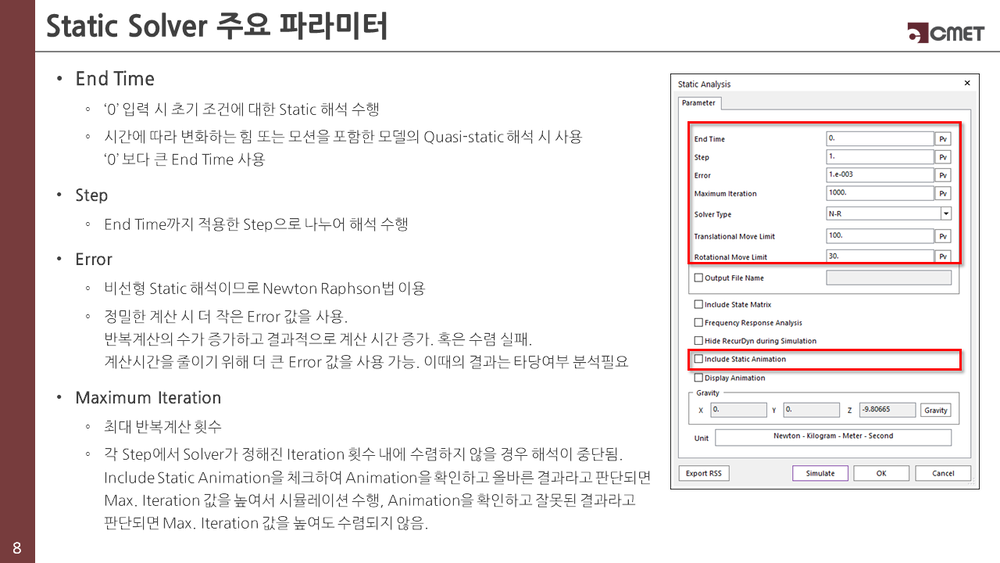Screen dimensions: 1000x563
Task: Click the Pv button next to End Time
Action: (x=942, y=139)
